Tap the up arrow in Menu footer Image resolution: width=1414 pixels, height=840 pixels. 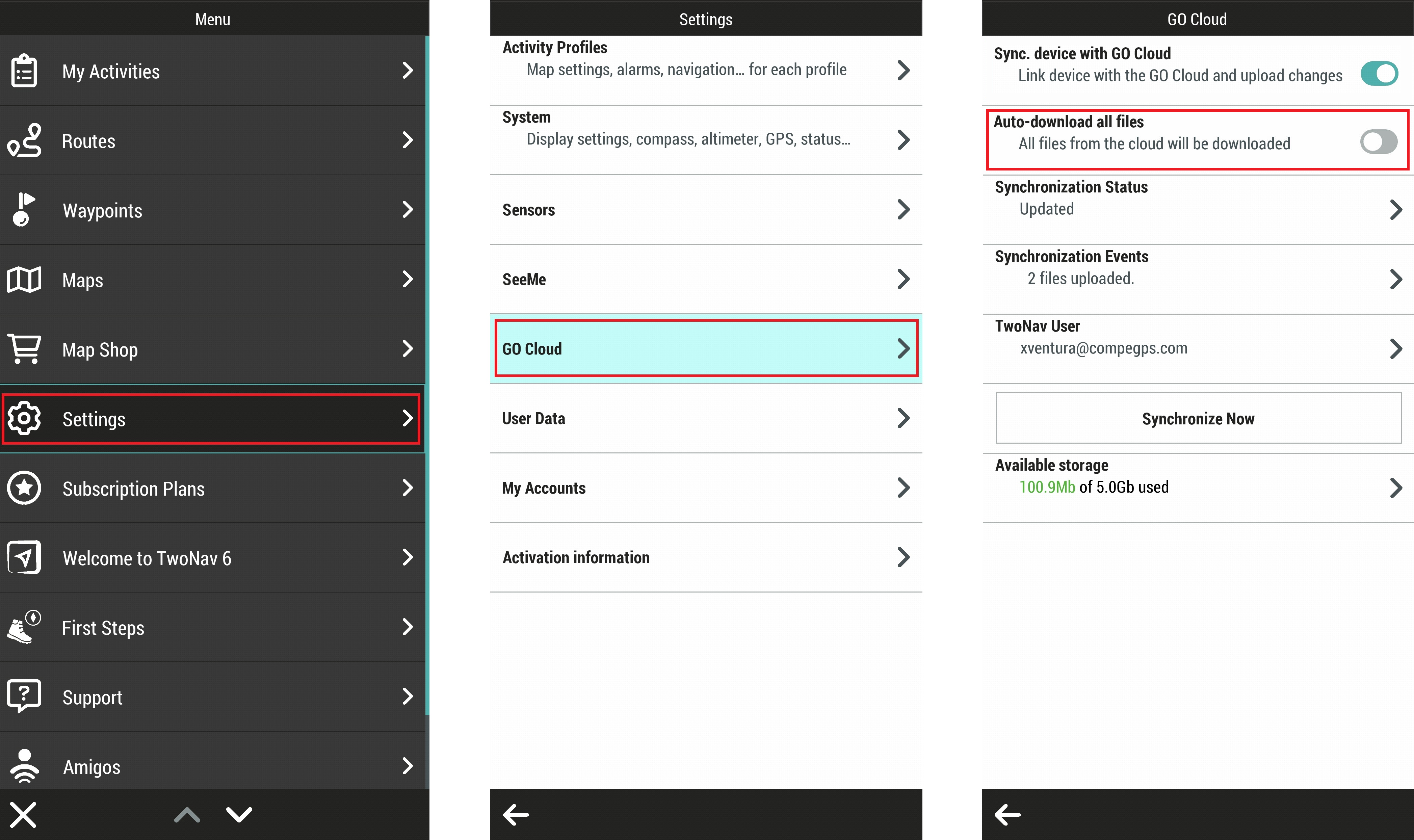pos(187,815)
